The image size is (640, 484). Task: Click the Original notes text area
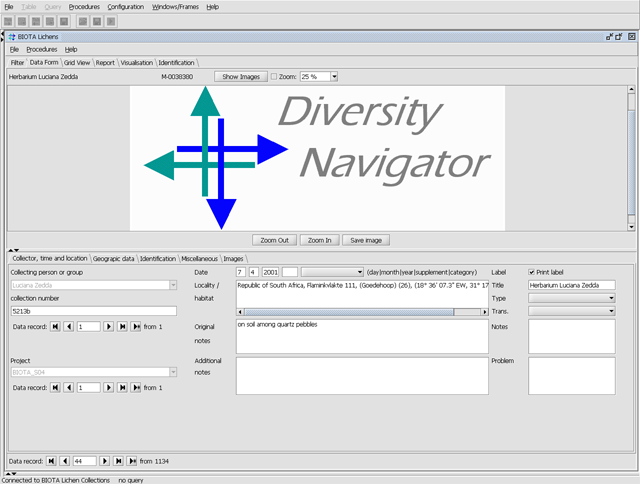362,336
